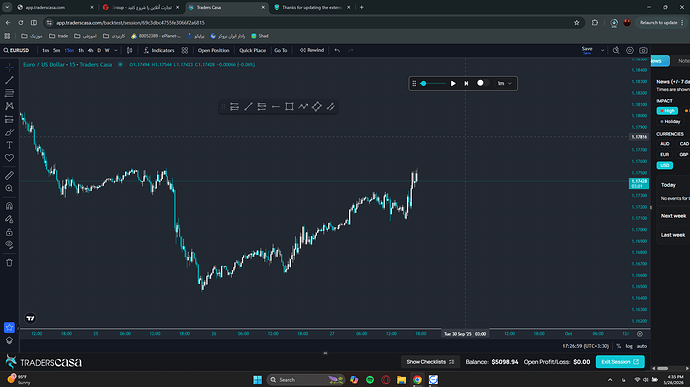Select horizontal parallel lines favorite tool
The width and height of the screenshot is (690, 387).
[235, 107]
